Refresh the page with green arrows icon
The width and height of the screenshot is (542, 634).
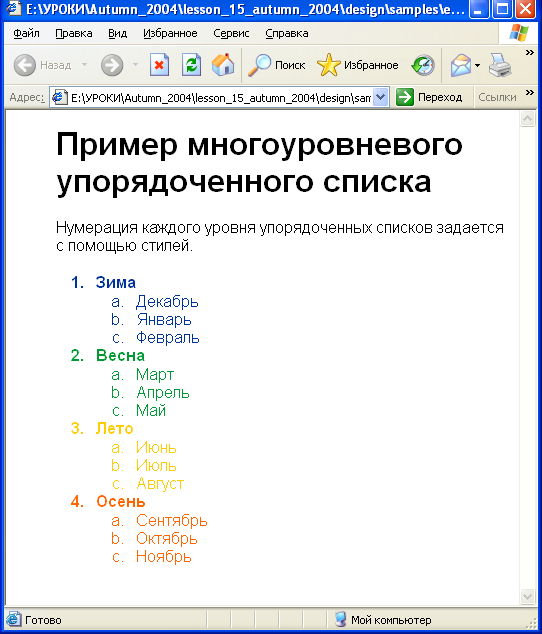coord(191,65)
